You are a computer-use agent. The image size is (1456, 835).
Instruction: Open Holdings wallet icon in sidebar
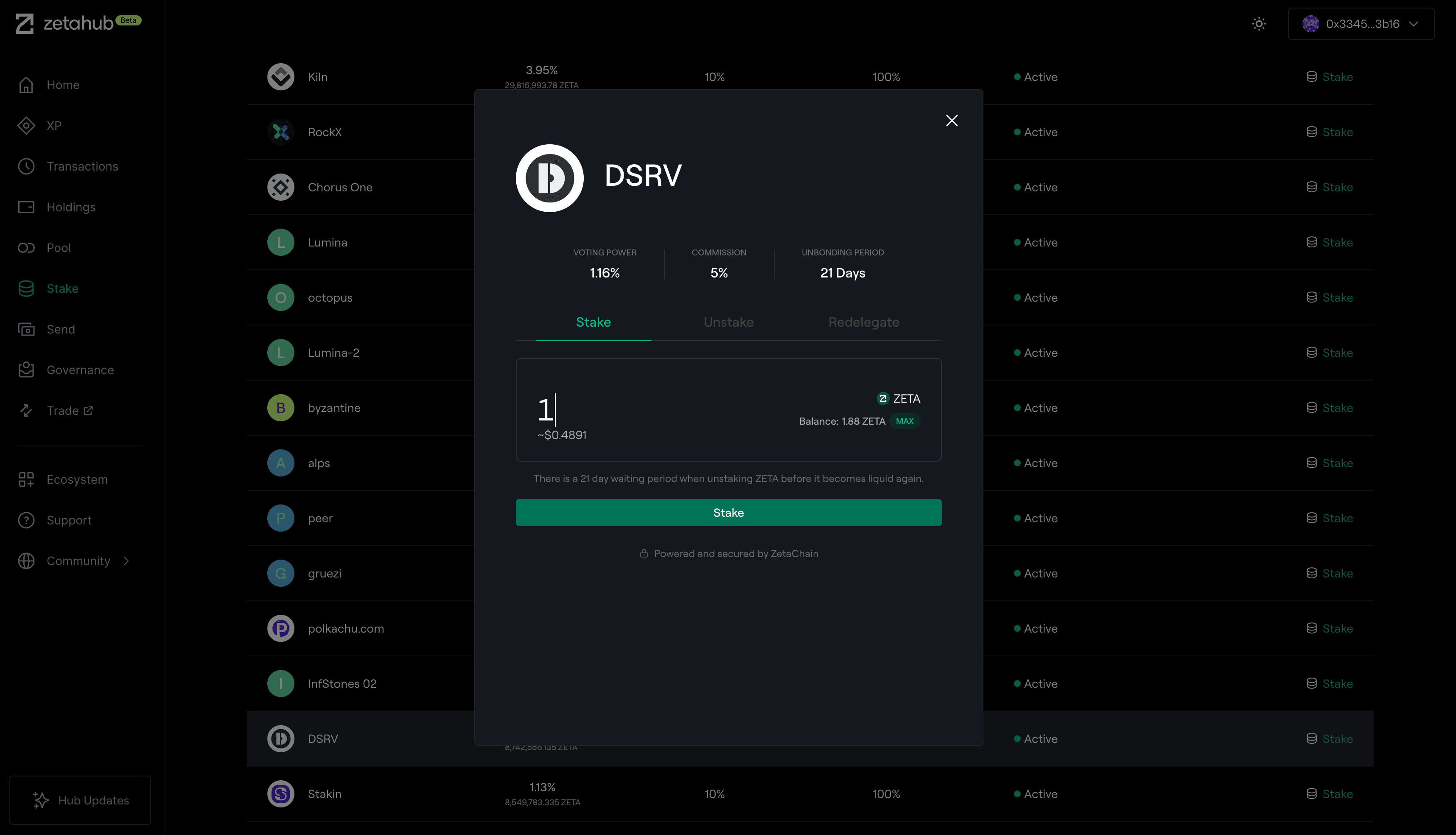(x=26, y=207)
